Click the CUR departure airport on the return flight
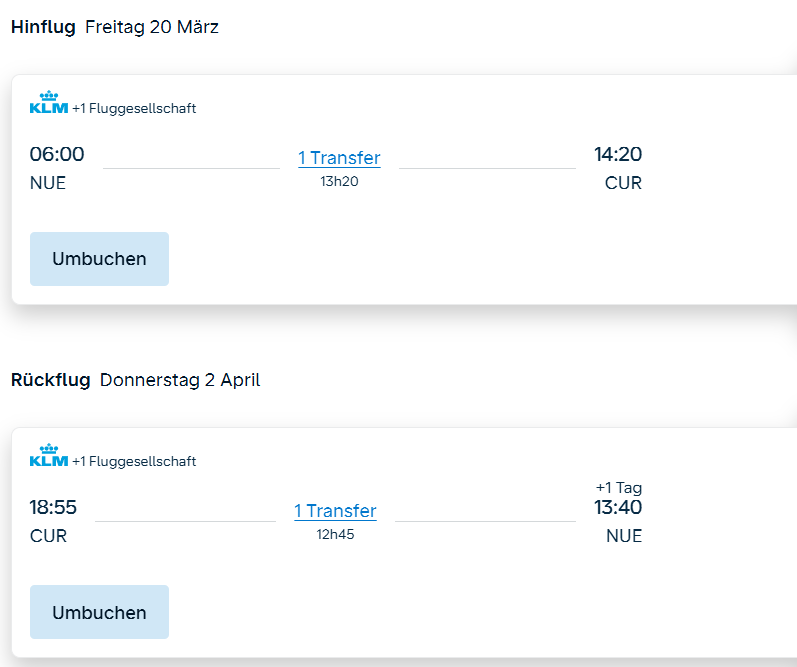This screenshot has width=797, height=667. pyautogui.click(x=48, y=536)
